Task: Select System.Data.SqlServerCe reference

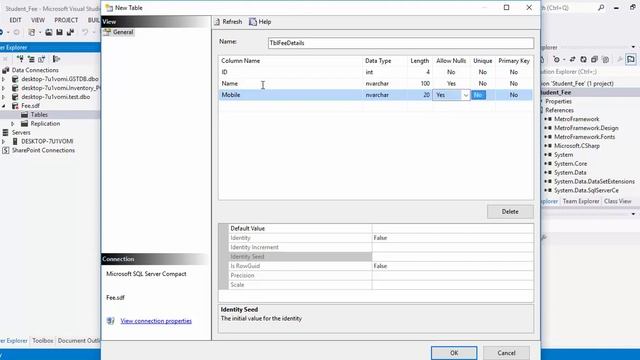Action: point(586,190)
